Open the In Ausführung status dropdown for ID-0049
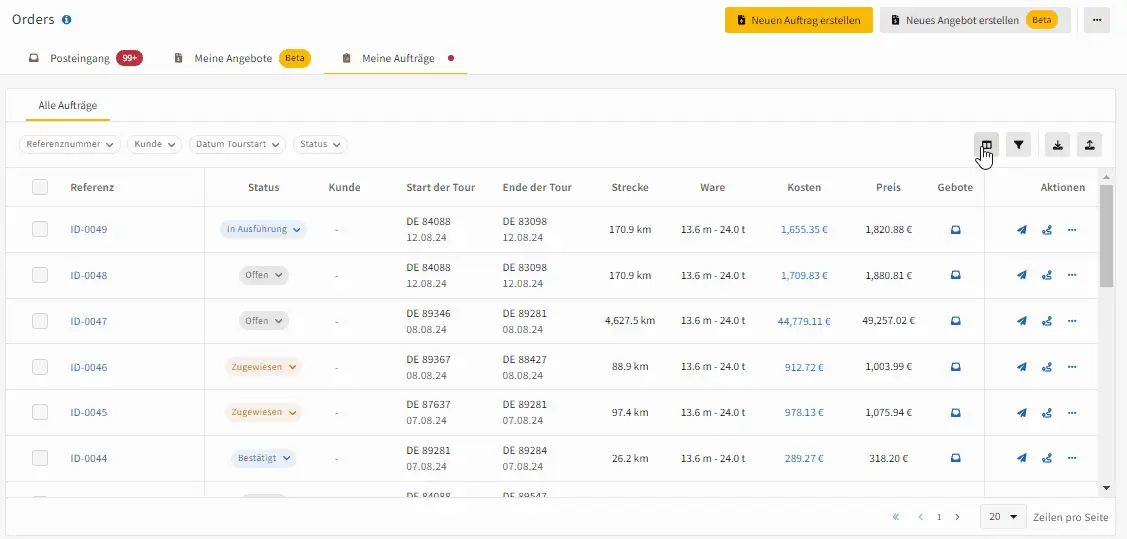Viewport: 1127px width, 539px height. [263, 229]
